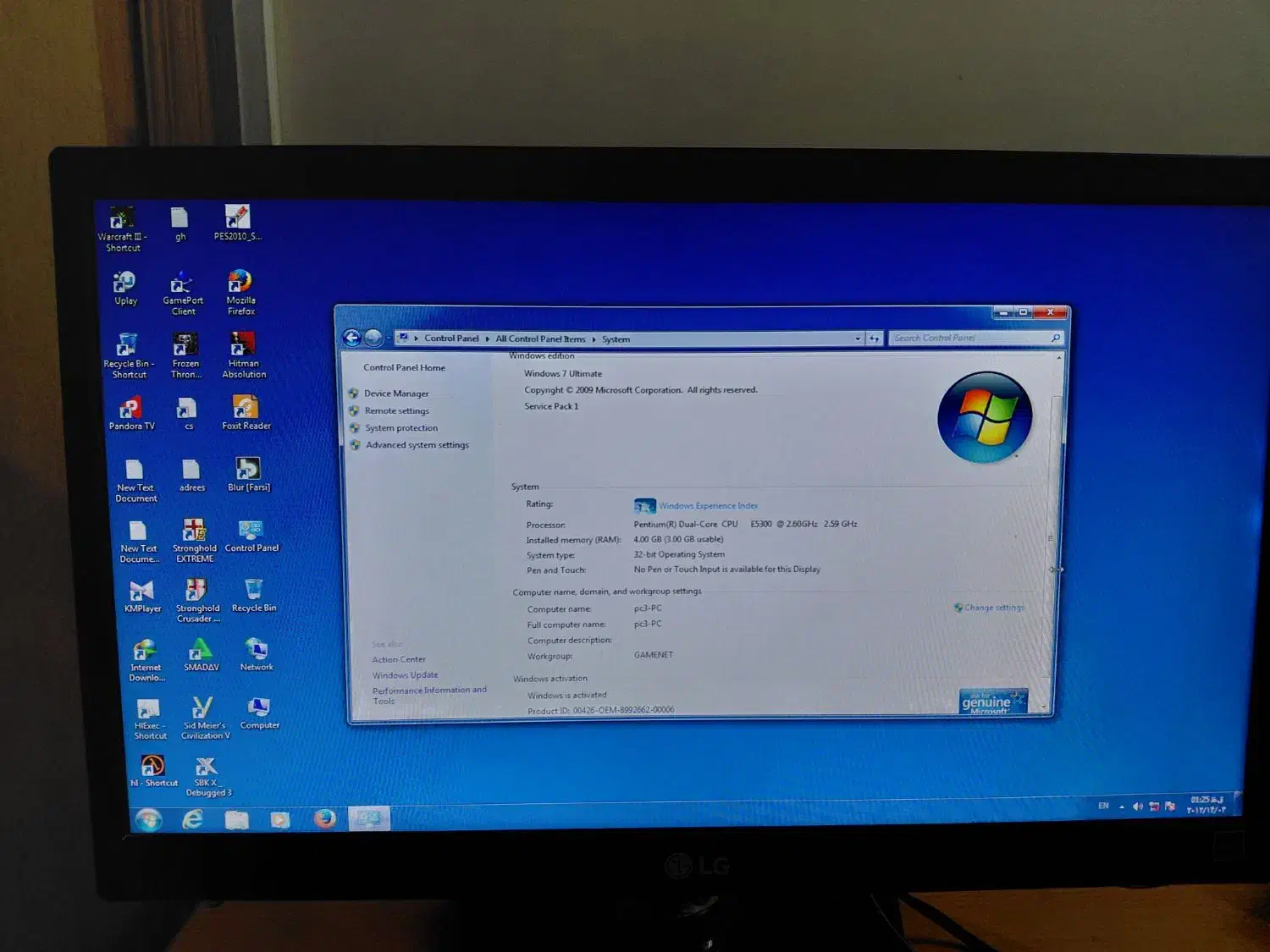This screenshot has width=1270, height=952.
Task: Show hidden system tray icons
Action: (1122, 806)
